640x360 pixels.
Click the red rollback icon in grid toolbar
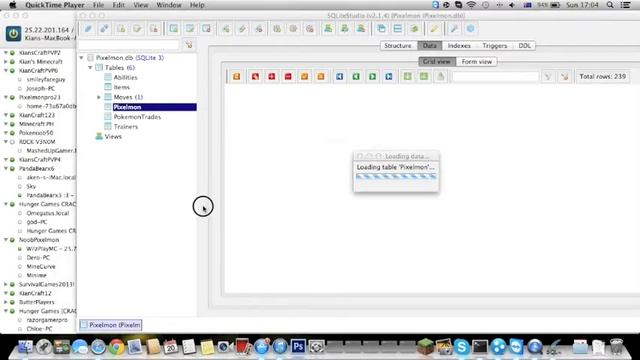[x=255, y=76]
